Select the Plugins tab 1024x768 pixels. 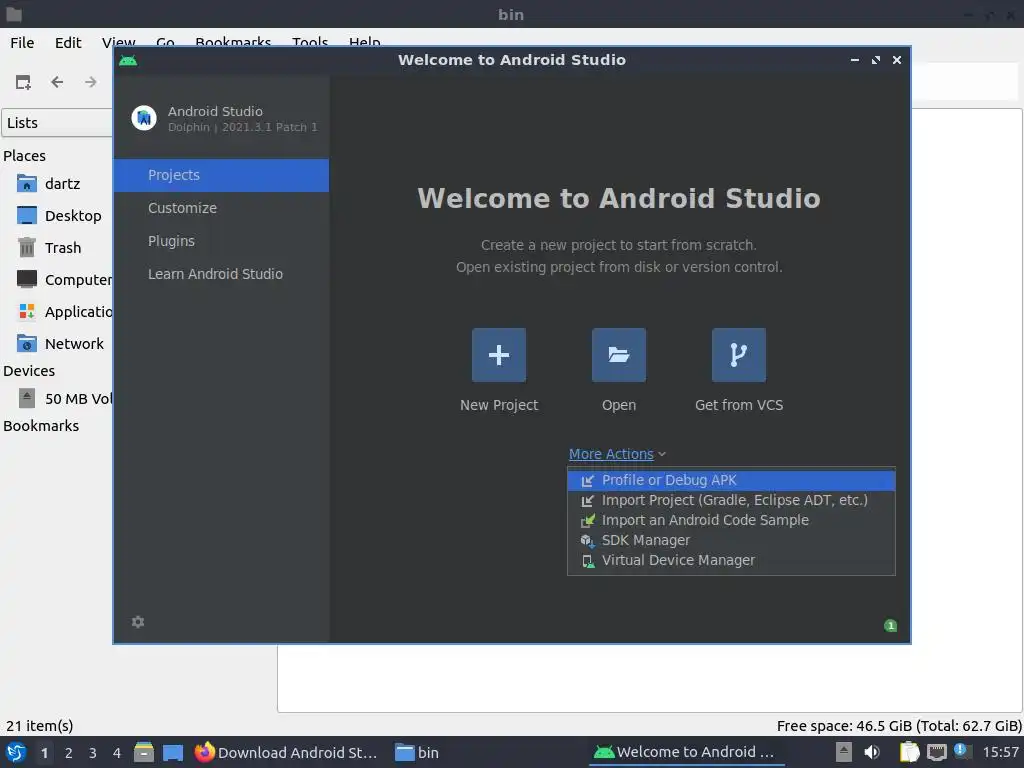coord(221,241)
